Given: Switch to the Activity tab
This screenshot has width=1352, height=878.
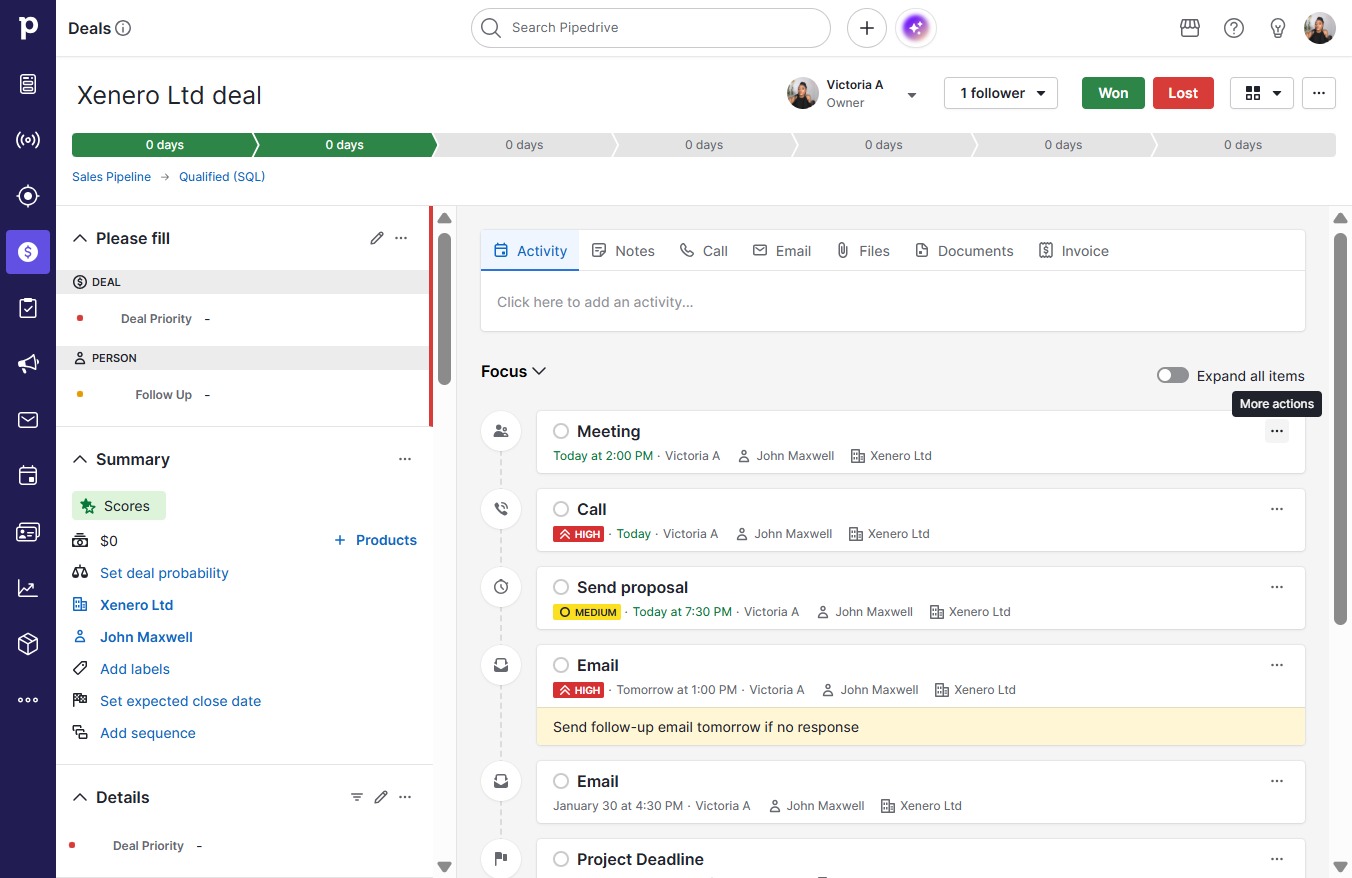Looking at the screenshot, I should click(x=530, y=251).
